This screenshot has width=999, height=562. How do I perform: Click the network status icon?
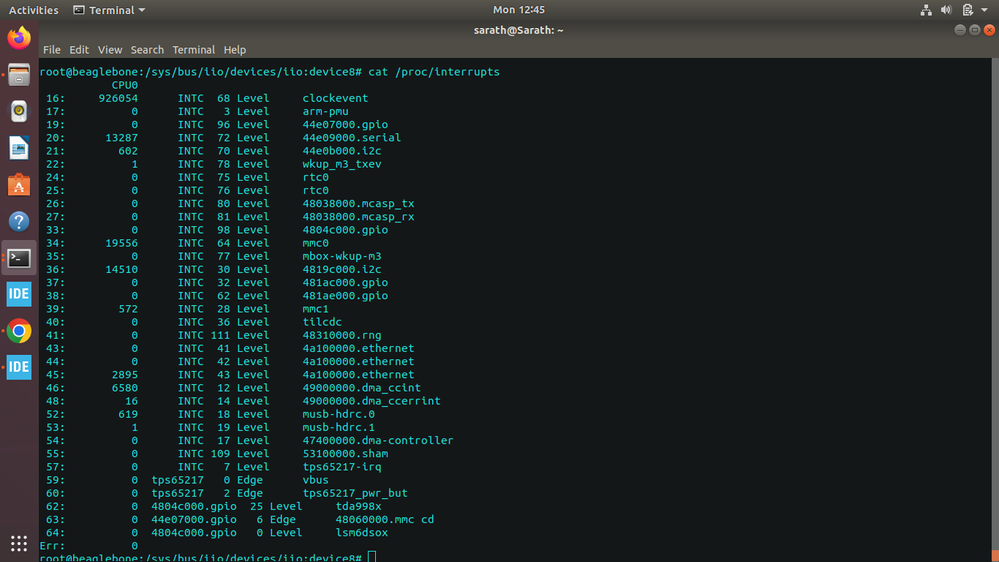click(926, 10)
